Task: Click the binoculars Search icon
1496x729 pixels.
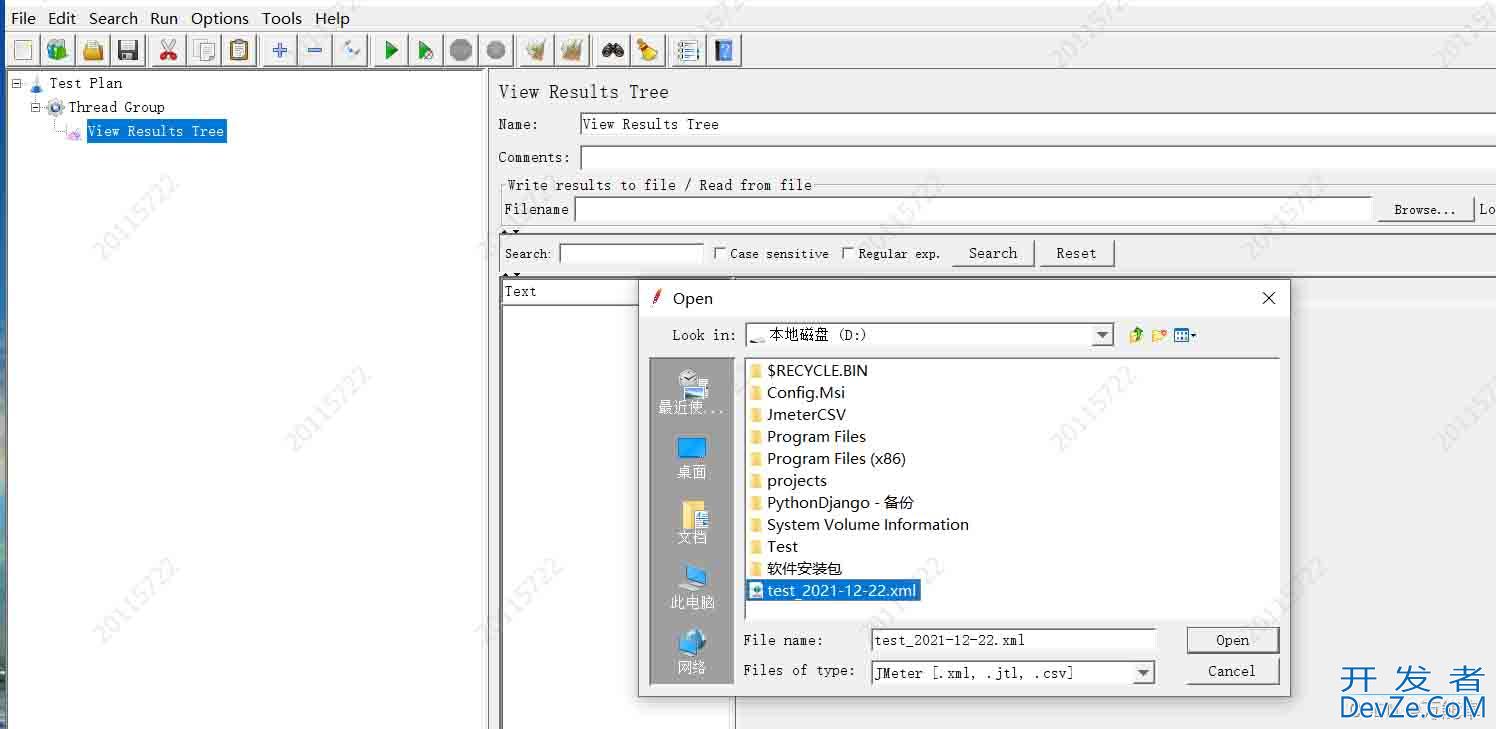Action: point(613,50)
